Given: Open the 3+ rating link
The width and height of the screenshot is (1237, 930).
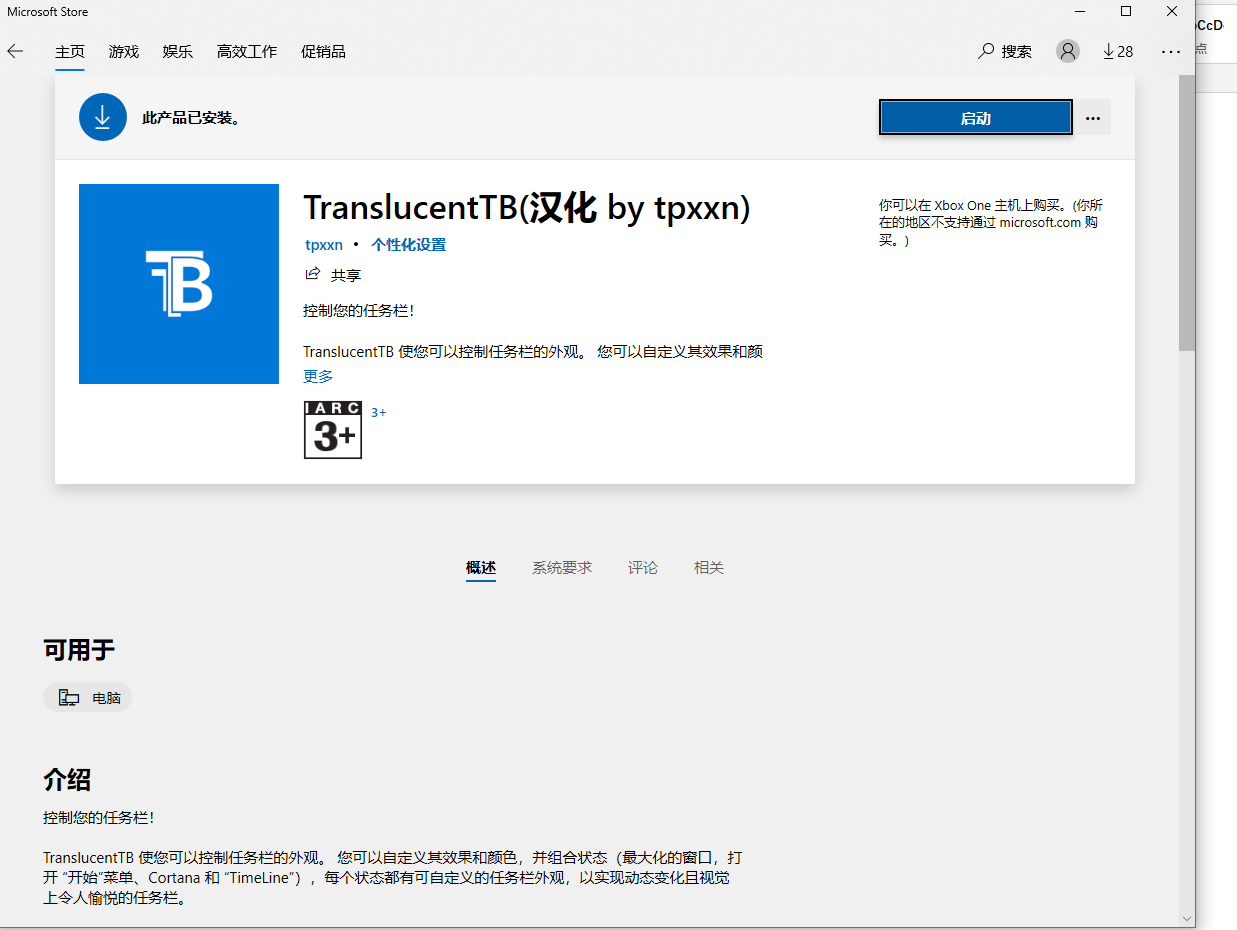Looking at the screenshot, I should [379, 412].
